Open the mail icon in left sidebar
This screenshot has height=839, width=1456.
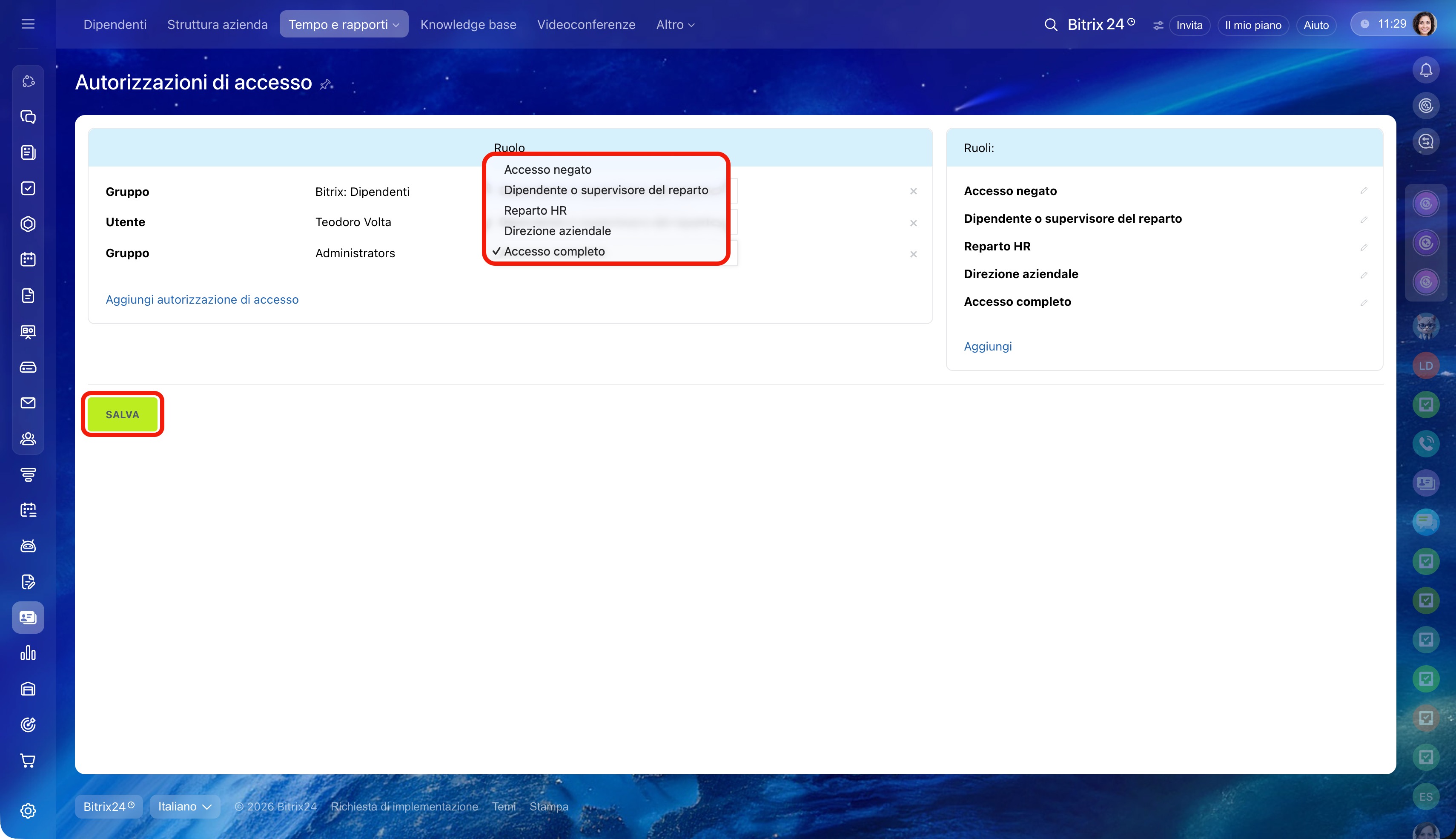28,403
